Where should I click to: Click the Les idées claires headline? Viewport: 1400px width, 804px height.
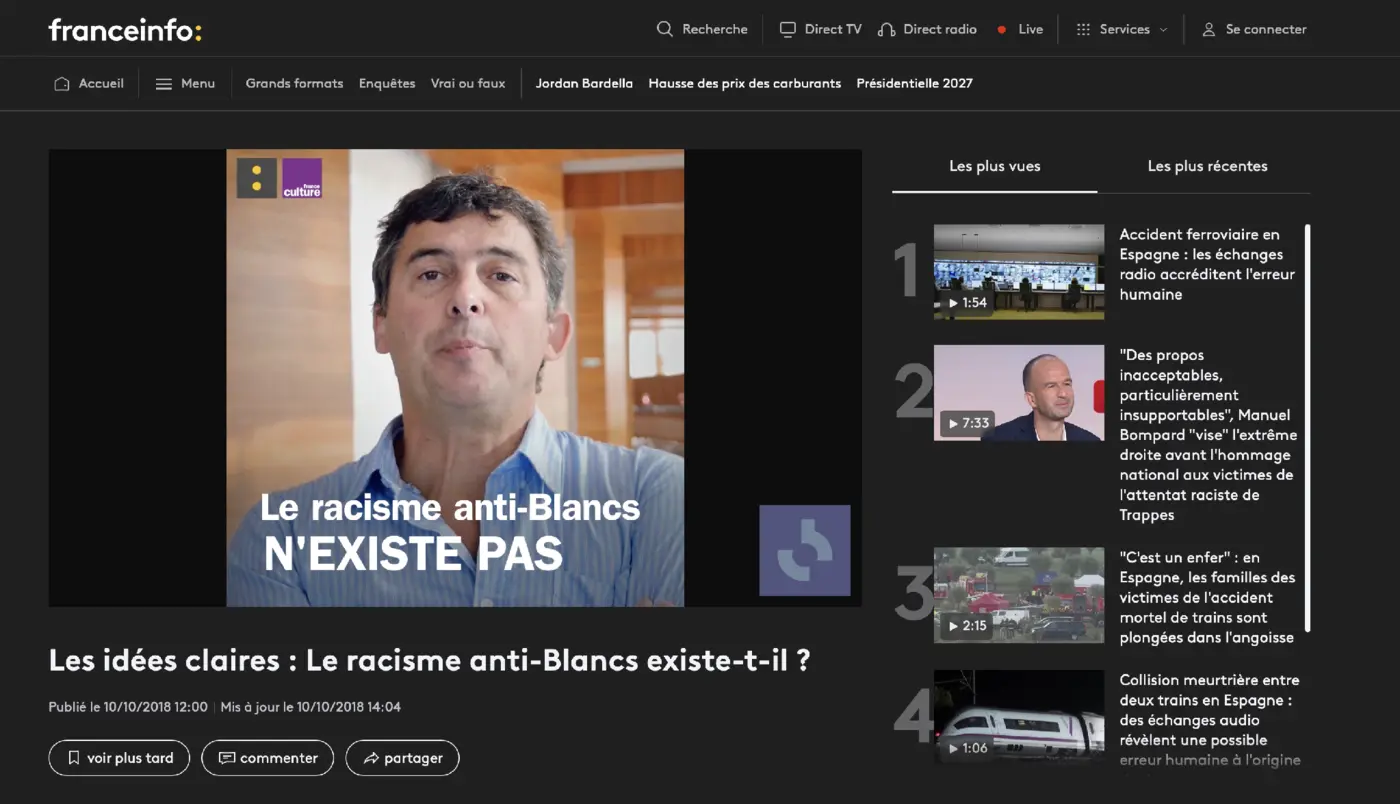pos(430,661)
